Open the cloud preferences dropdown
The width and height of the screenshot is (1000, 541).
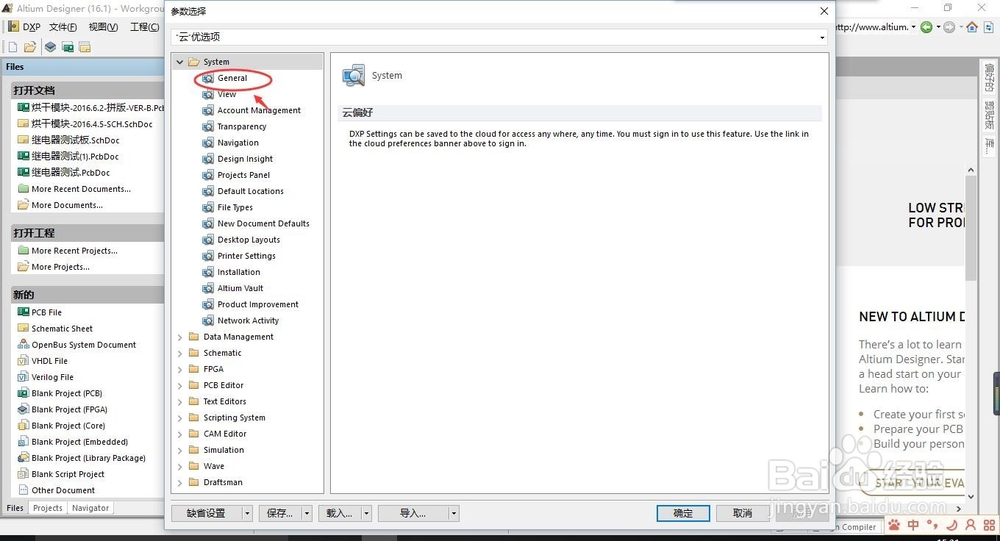tap(821, 38)
